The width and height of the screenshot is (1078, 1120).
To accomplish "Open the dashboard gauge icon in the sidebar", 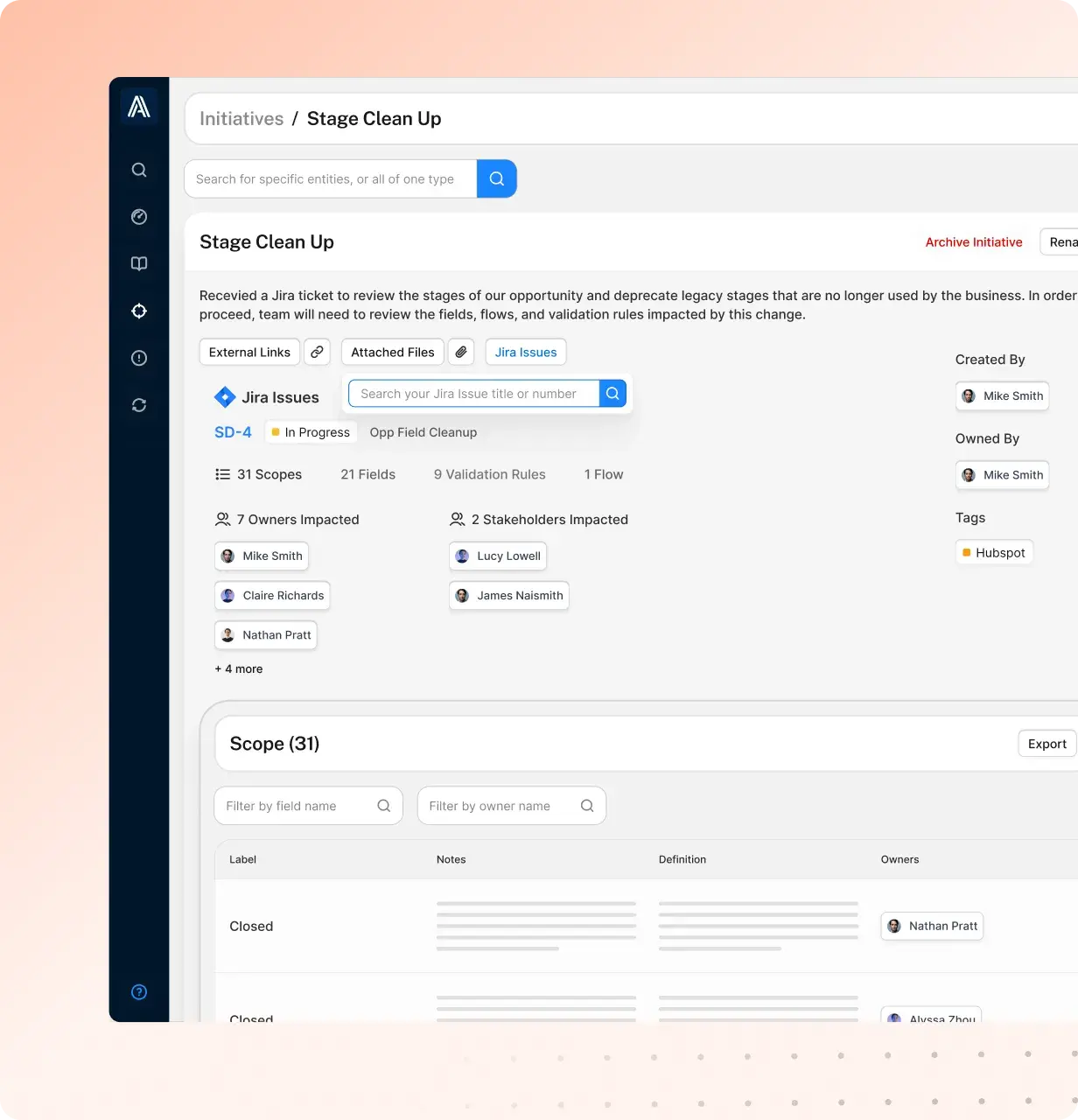I will 139,217.
